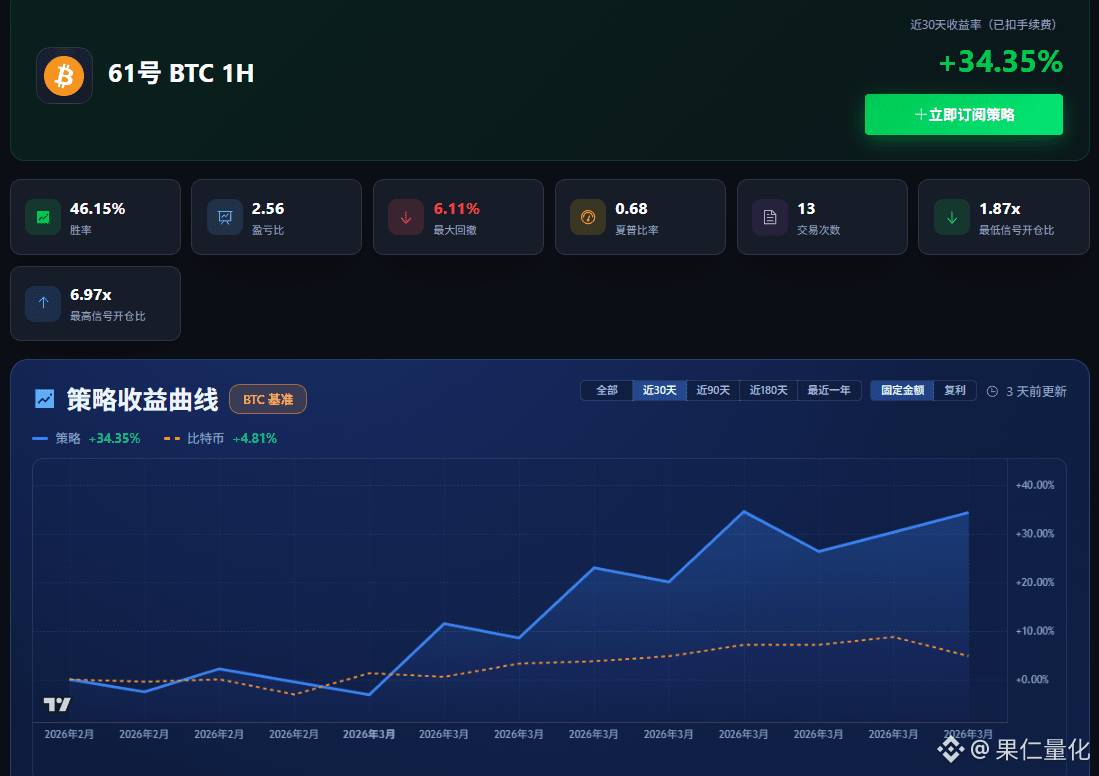Viewport: 1099px width, 776px height.
Task: Click the orange Bitcoin logo icon
Action: point(64,76)
